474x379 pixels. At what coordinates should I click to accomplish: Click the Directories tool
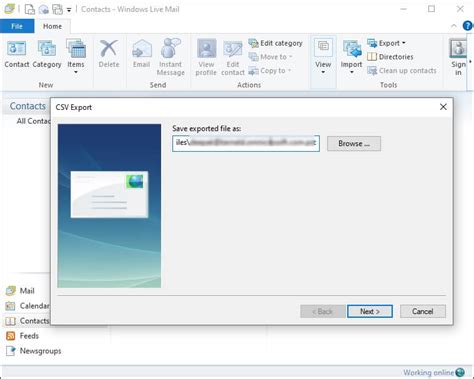click(390, 57)
